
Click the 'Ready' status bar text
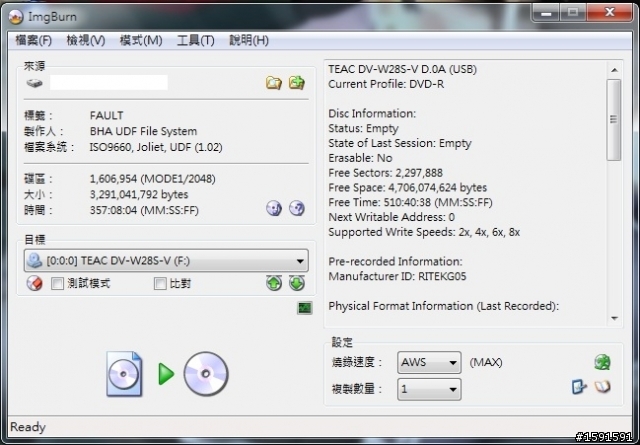[28, 427]
